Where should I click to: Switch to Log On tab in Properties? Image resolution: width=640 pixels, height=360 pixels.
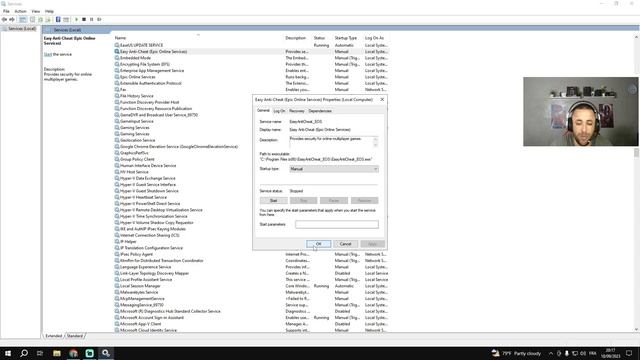coord(279,111)
